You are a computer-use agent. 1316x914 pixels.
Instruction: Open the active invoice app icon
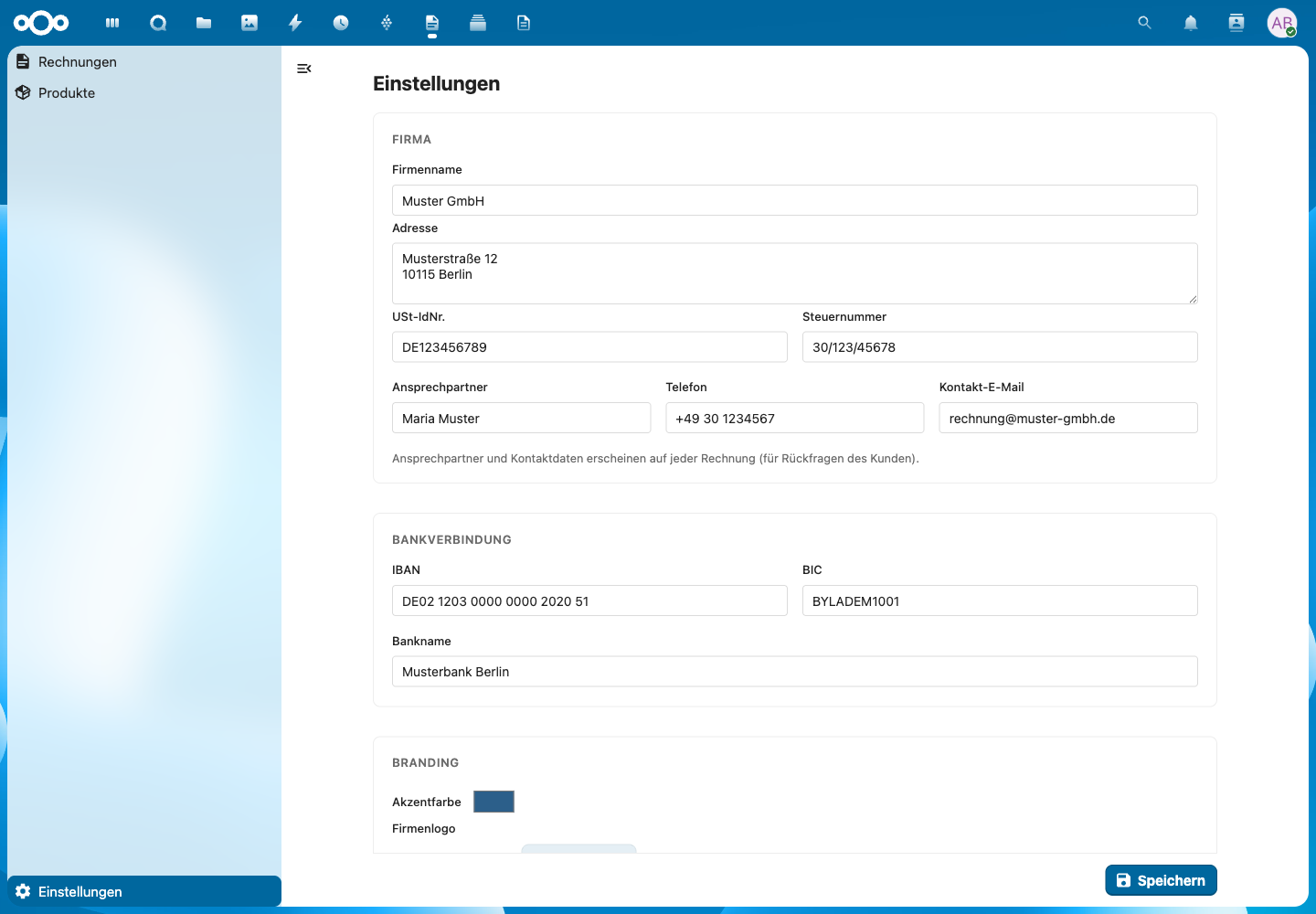pyautogui.click(x=432, y=23)
